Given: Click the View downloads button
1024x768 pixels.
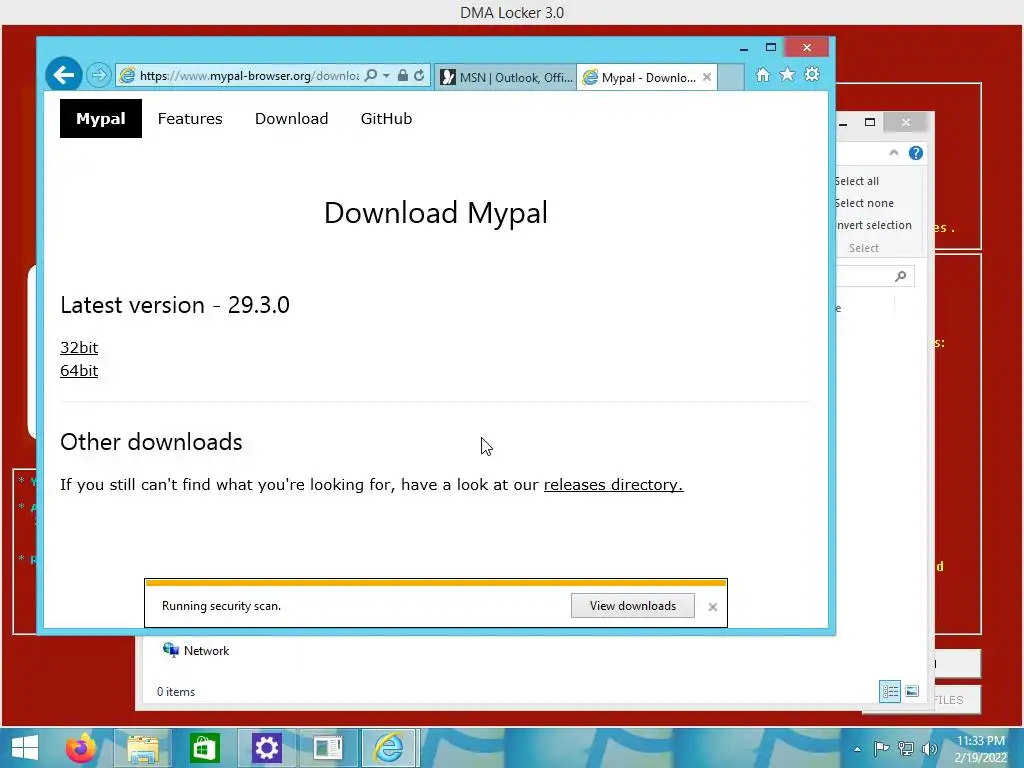Looking at the screenshot, I should click(632, 605).
